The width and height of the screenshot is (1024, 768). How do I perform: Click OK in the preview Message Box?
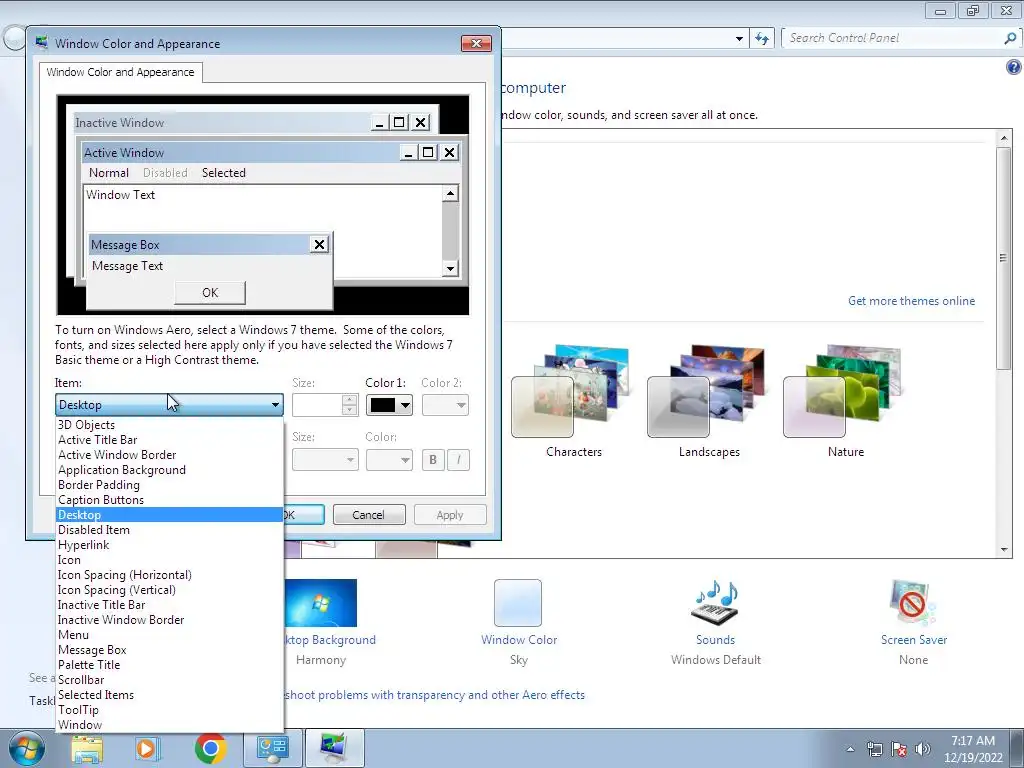[x=210, y=293]
